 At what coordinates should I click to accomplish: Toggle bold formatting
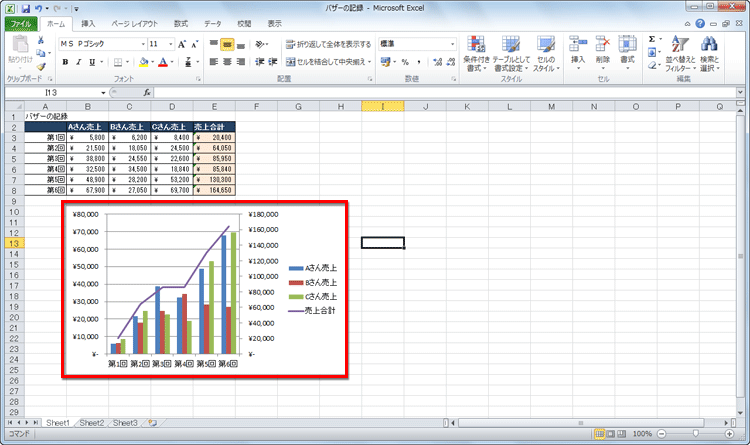pyautogui.click(x=65, y=62)
